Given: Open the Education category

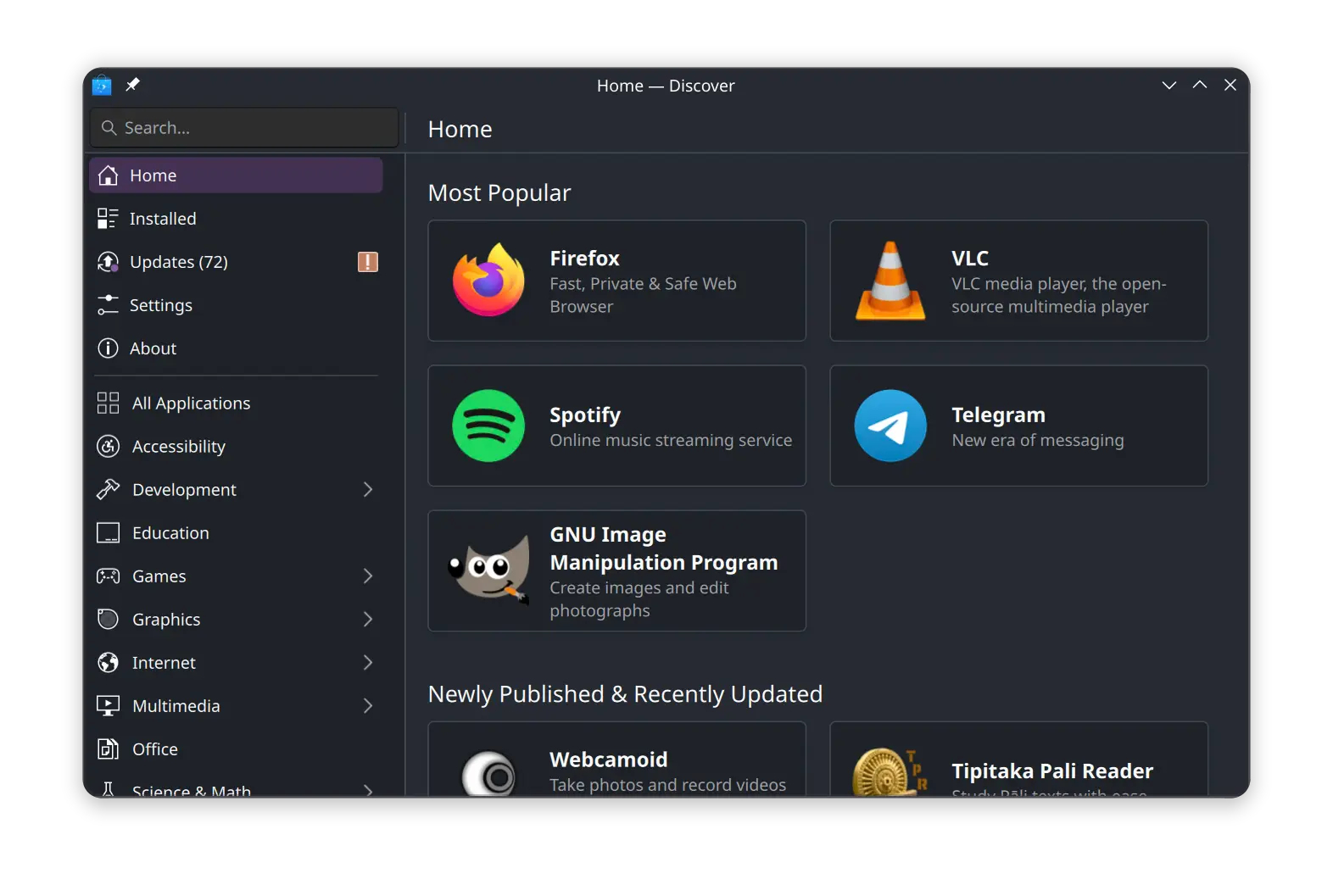Looking at the screenshot, I should pyautogui.click(x=236, y=532).
